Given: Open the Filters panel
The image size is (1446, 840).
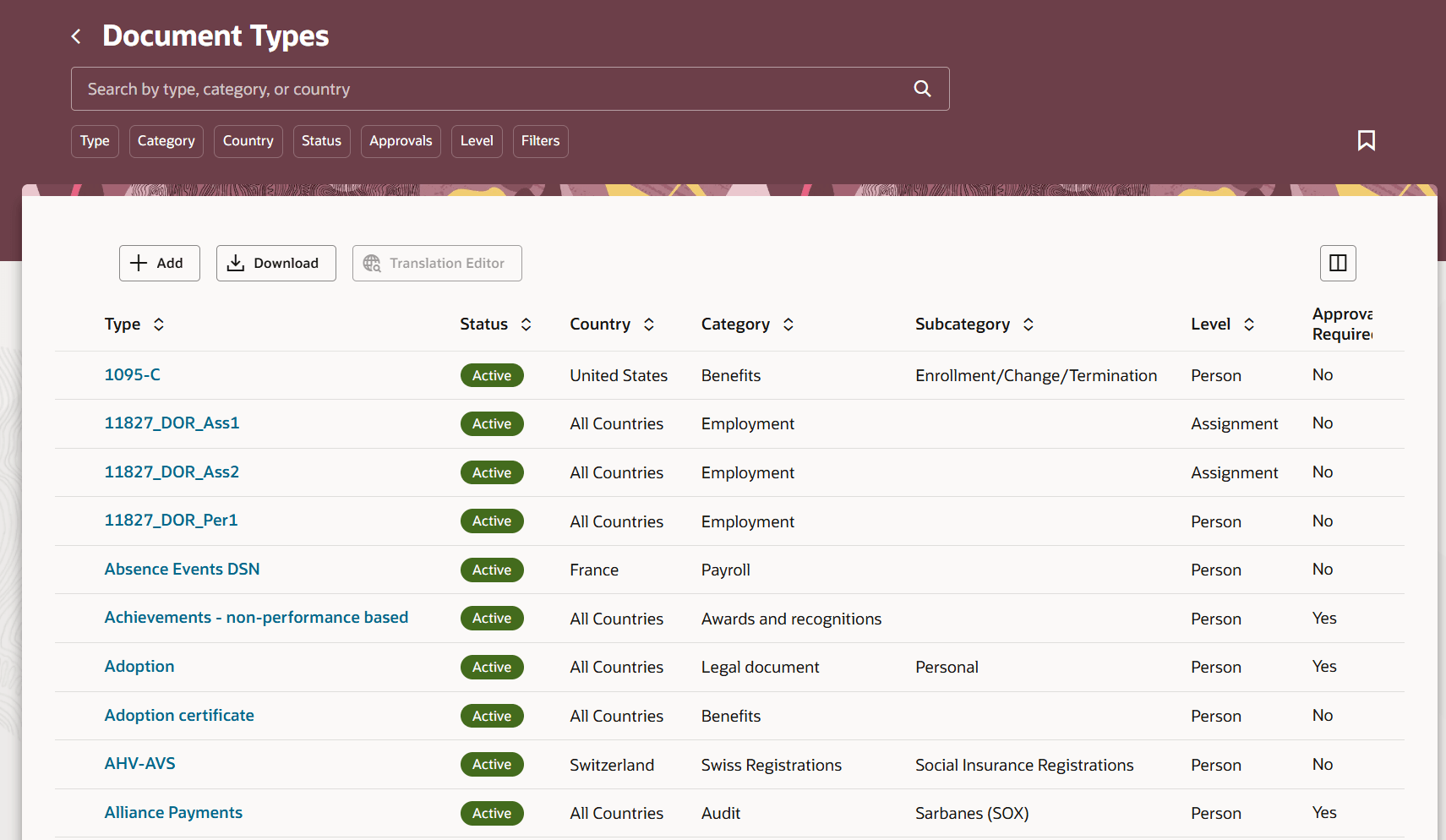Looking at the screenshot, I should pyautogui.click(x=540, y=141).
